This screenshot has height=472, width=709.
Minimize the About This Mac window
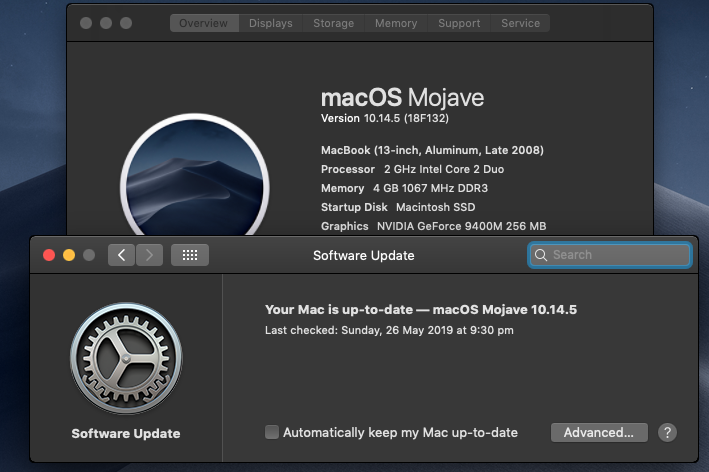(x=106, y=23)
